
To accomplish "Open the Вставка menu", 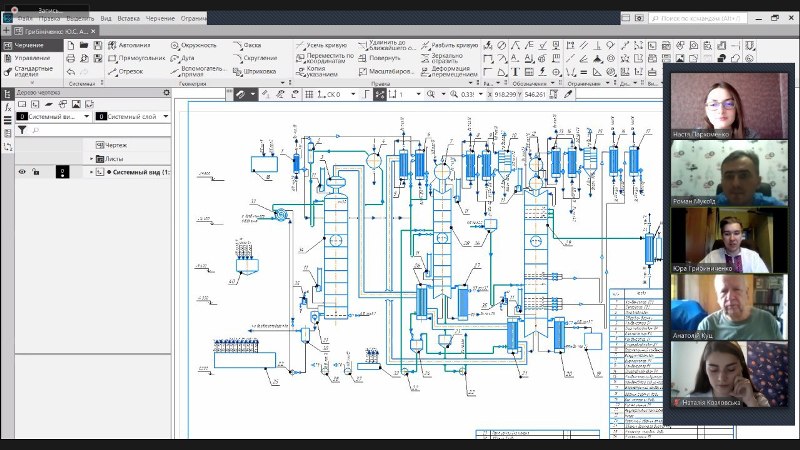I will (x=128, y=18).
